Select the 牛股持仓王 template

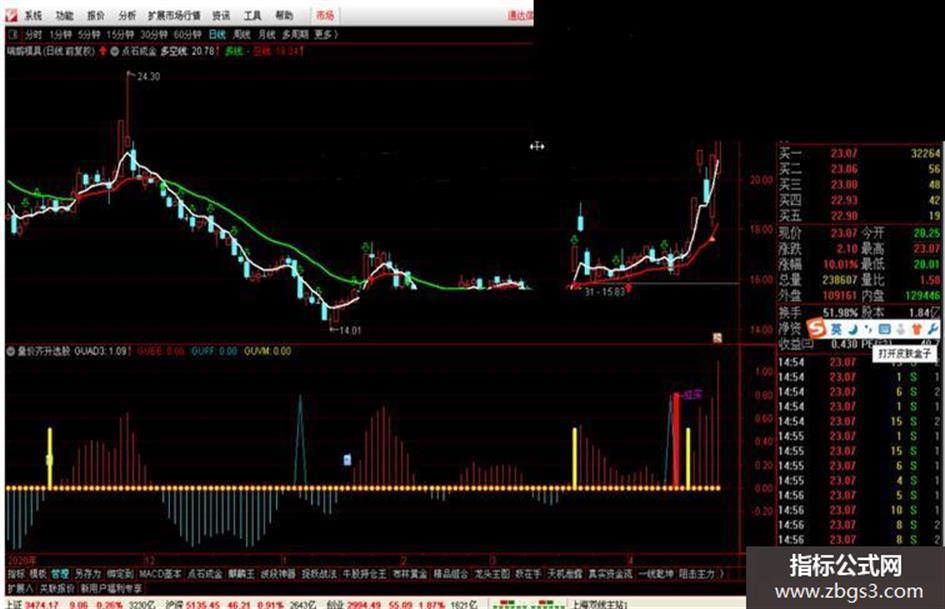pos(364,573)
